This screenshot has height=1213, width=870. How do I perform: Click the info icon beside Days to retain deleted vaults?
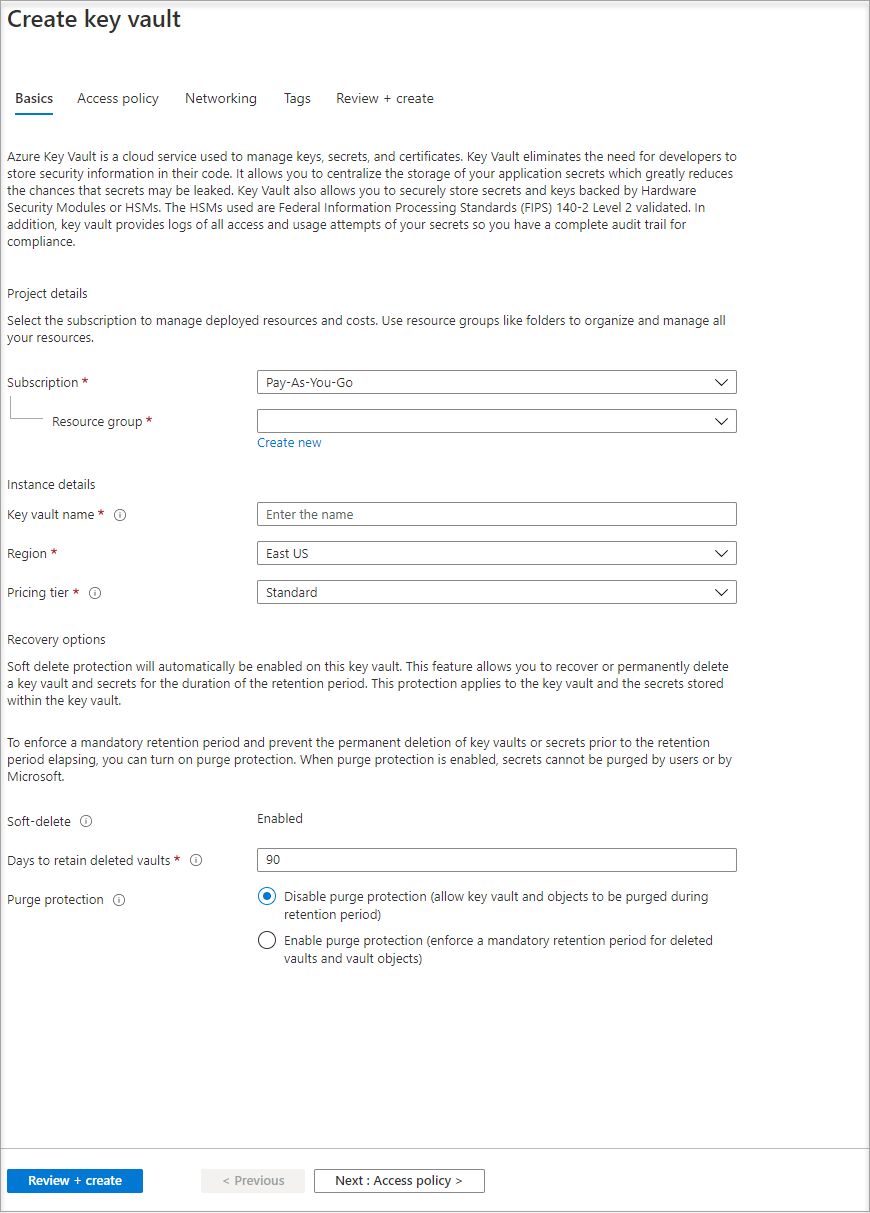[x=196, y=860]
